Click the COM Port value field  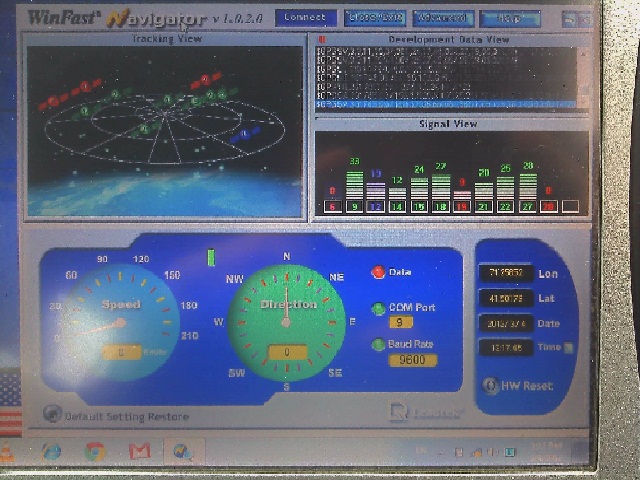click(400, 322)
